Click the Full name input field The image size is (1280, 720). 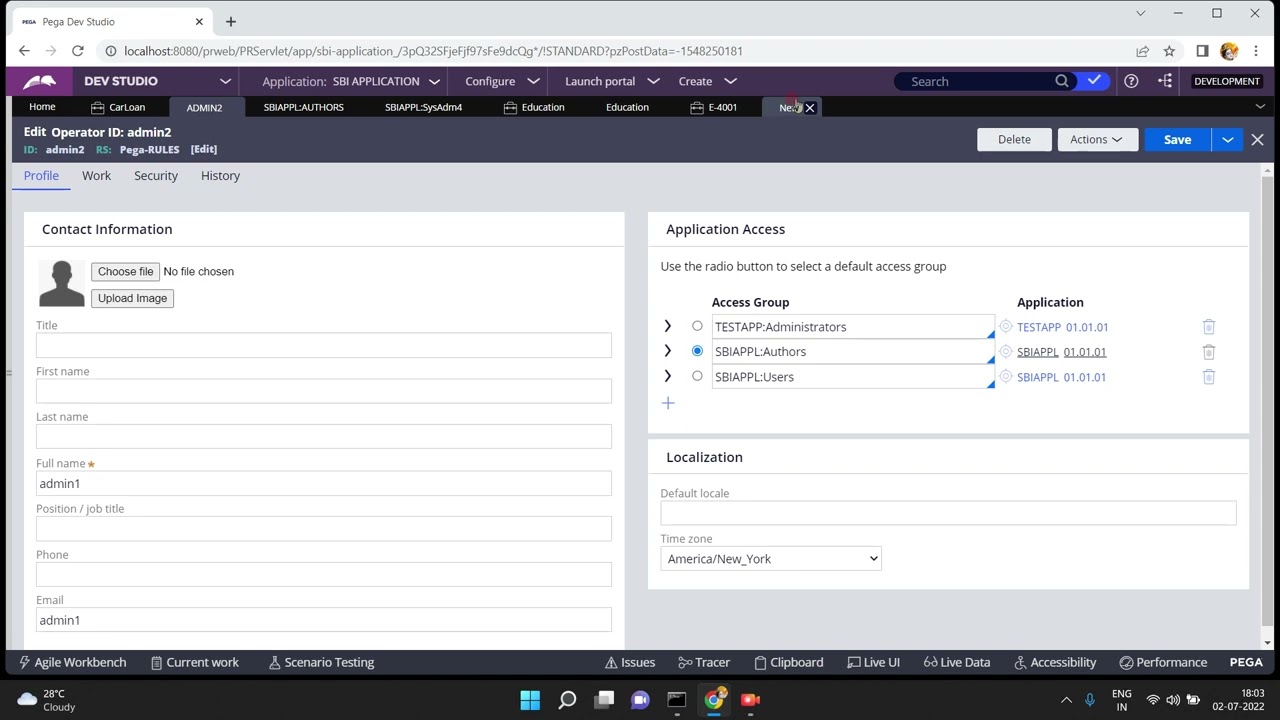[323, 484]
